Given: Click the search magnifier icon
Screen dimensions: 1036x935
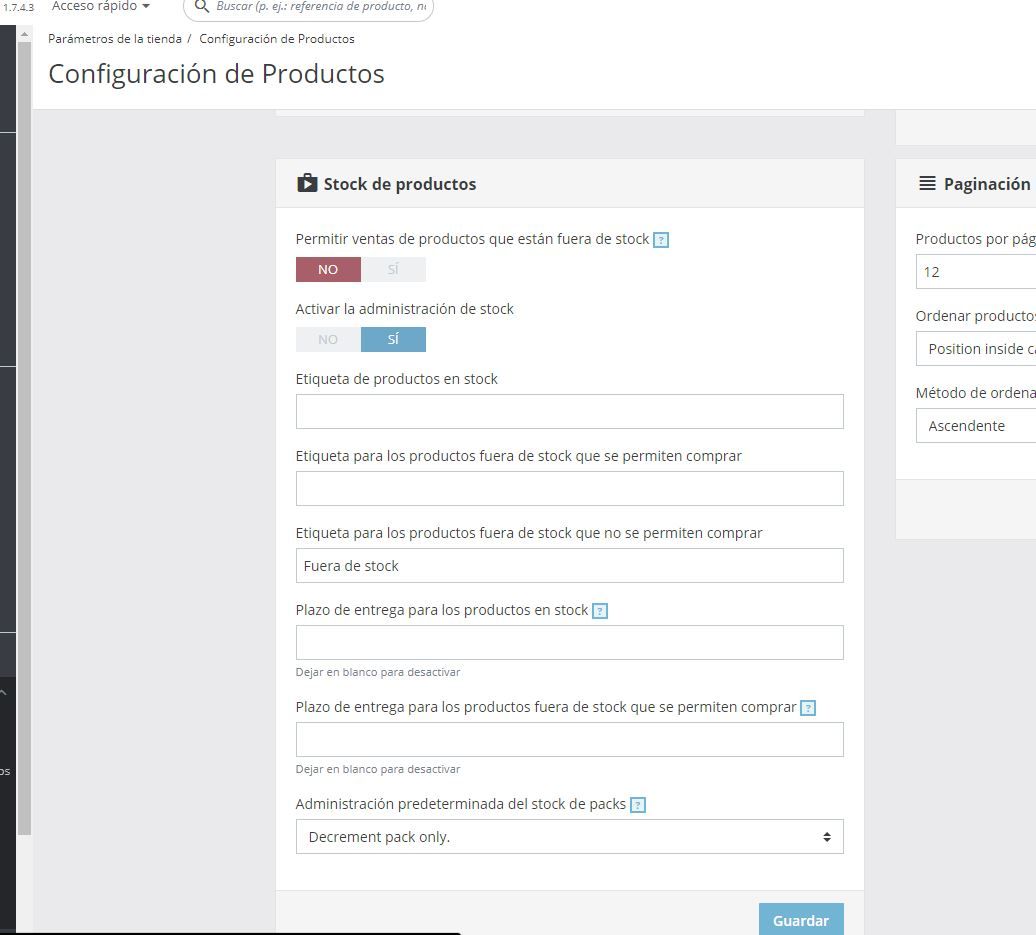Looking at the screenshot, I should click(202, 7).
